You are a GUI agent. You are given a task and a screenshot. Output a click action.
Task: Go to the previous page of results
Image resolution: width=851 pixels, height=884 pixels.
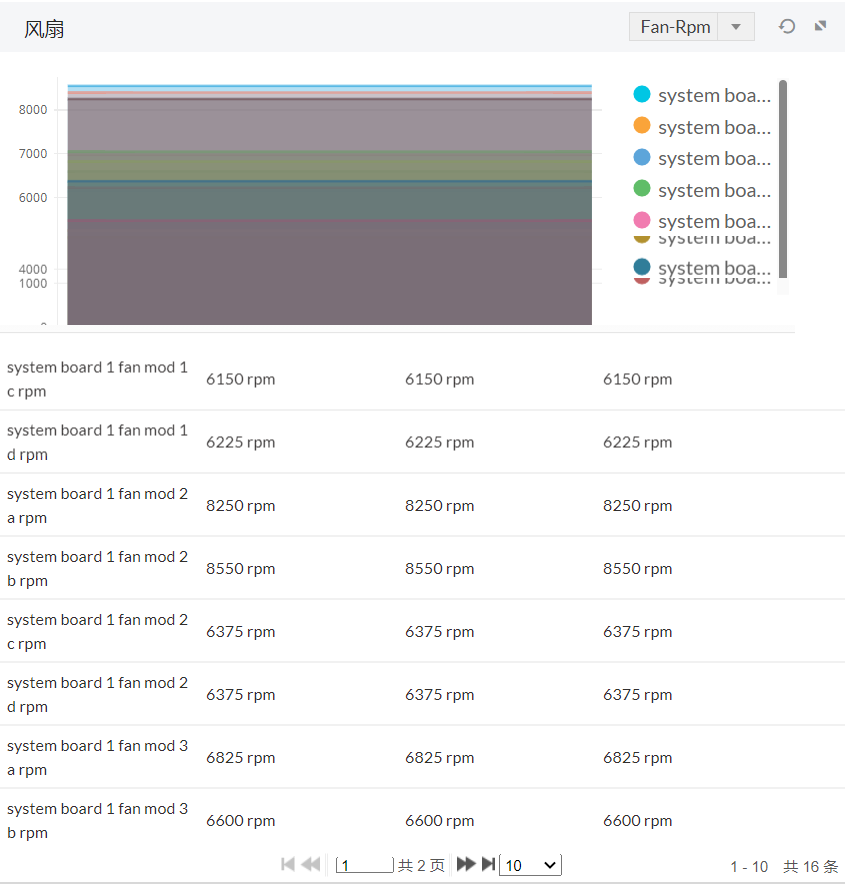(311, 864)
